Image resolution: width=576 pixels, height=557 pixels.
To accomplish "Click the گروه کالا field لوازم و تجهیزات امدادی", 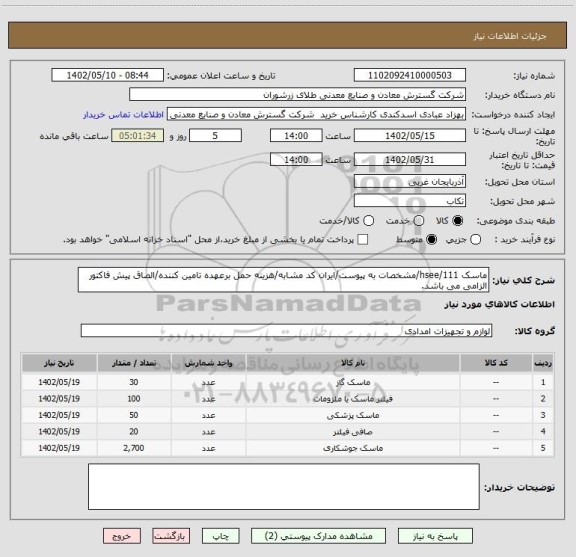I will click(286, 331).
